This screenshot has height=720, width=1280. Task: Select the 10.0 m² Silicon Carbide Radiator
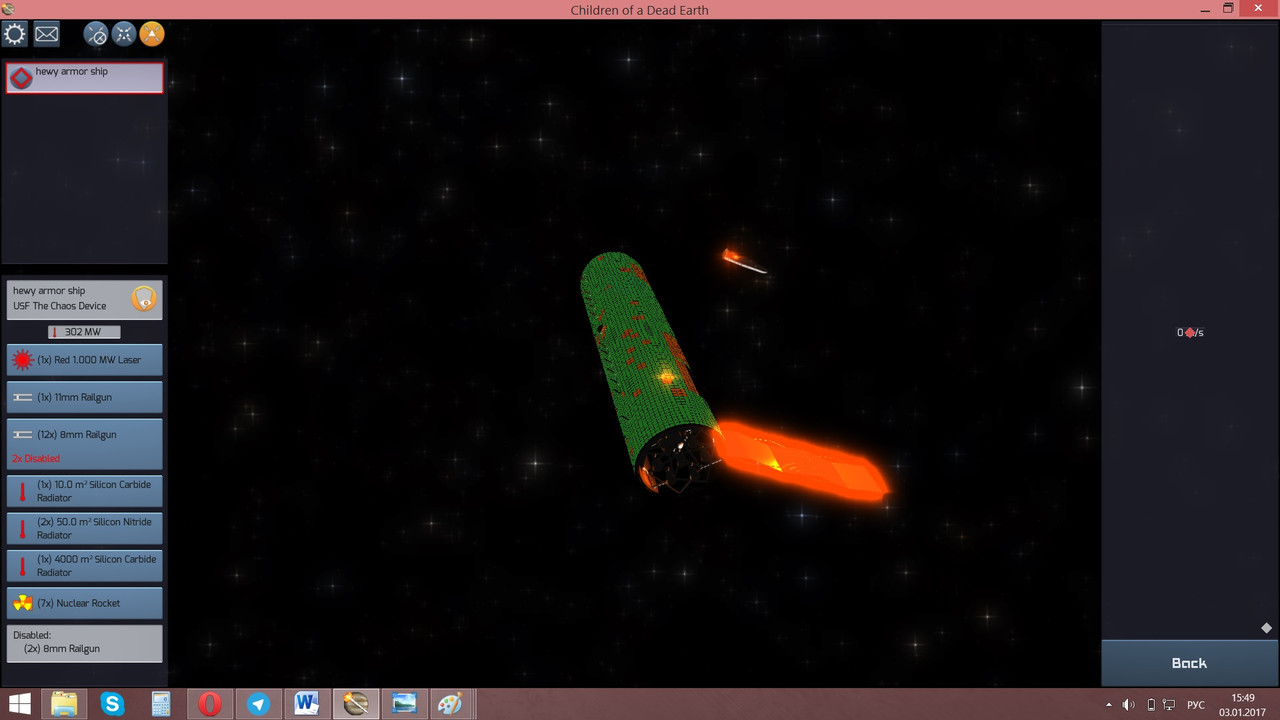pos(84,491)
